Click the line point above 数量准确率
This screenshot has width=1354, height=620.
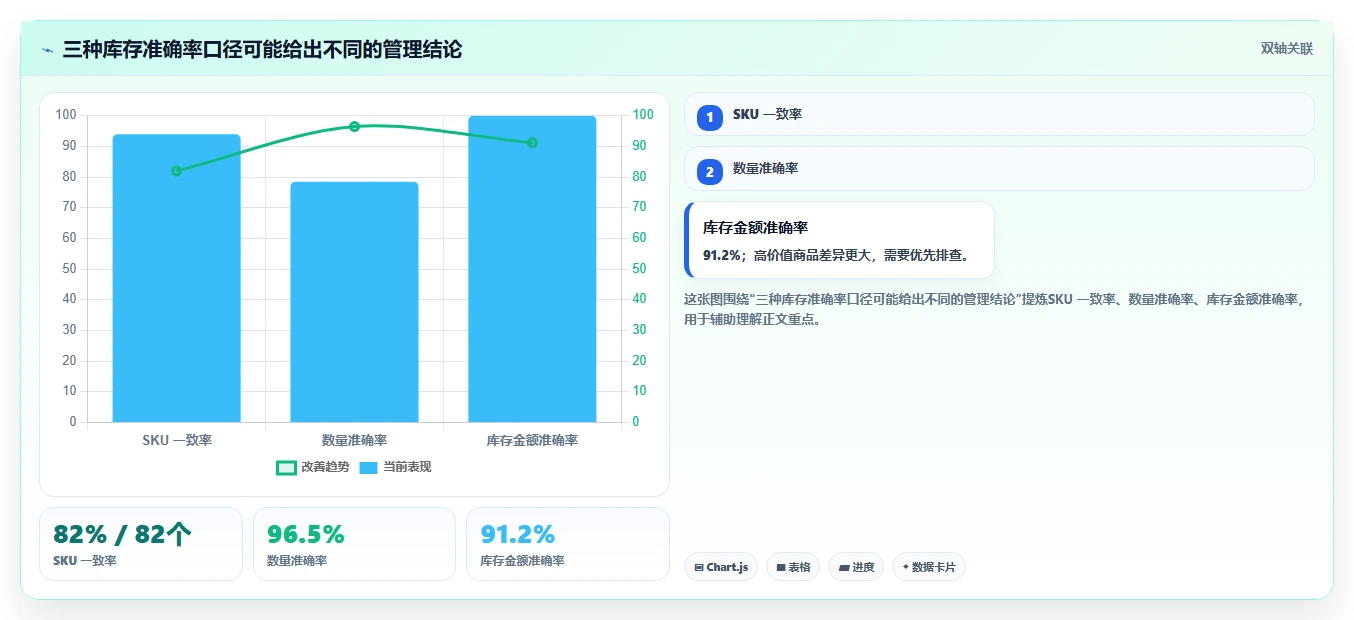pyautogui.click(x=354, y=126)
